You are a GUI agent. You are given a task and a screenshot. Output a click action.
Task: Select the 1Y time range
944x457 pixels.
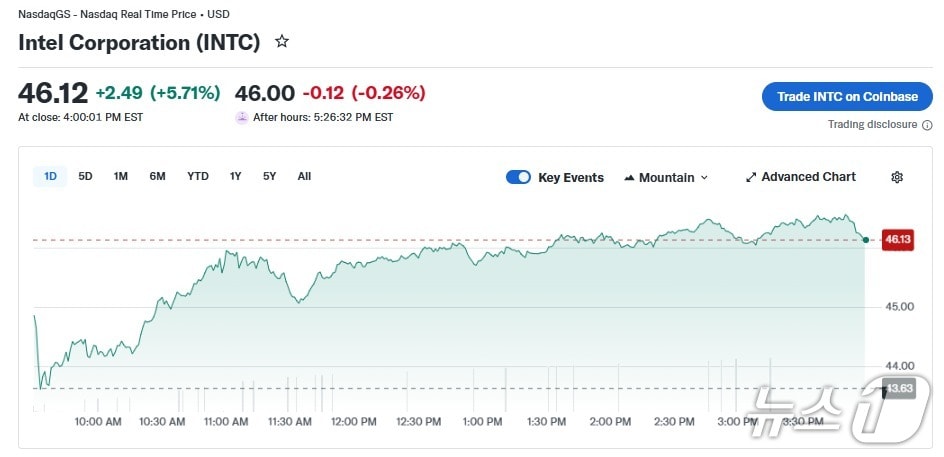tap(235, 176)
